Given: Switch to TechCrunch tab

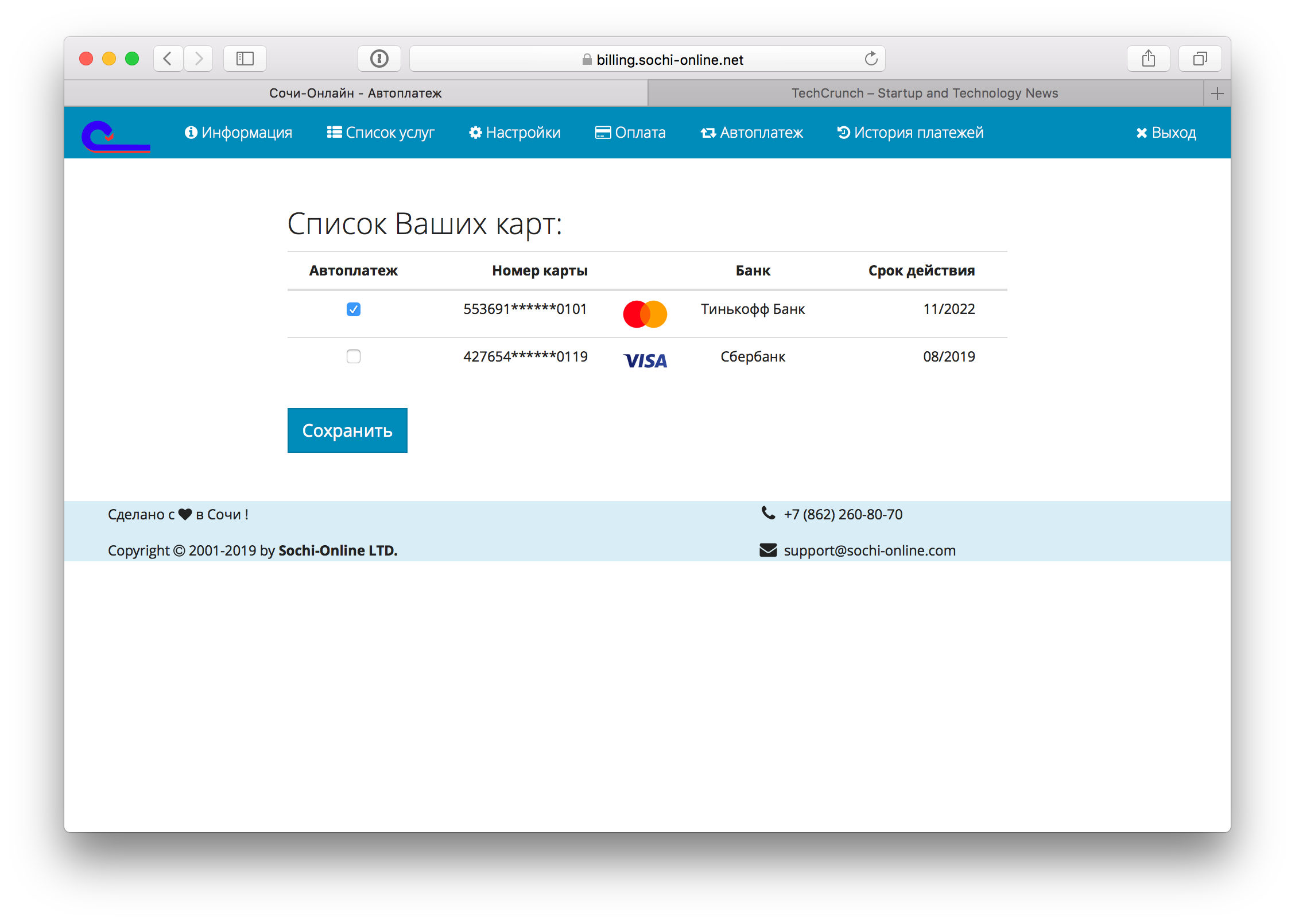Looking at the screenshot, I should (925, 93).
